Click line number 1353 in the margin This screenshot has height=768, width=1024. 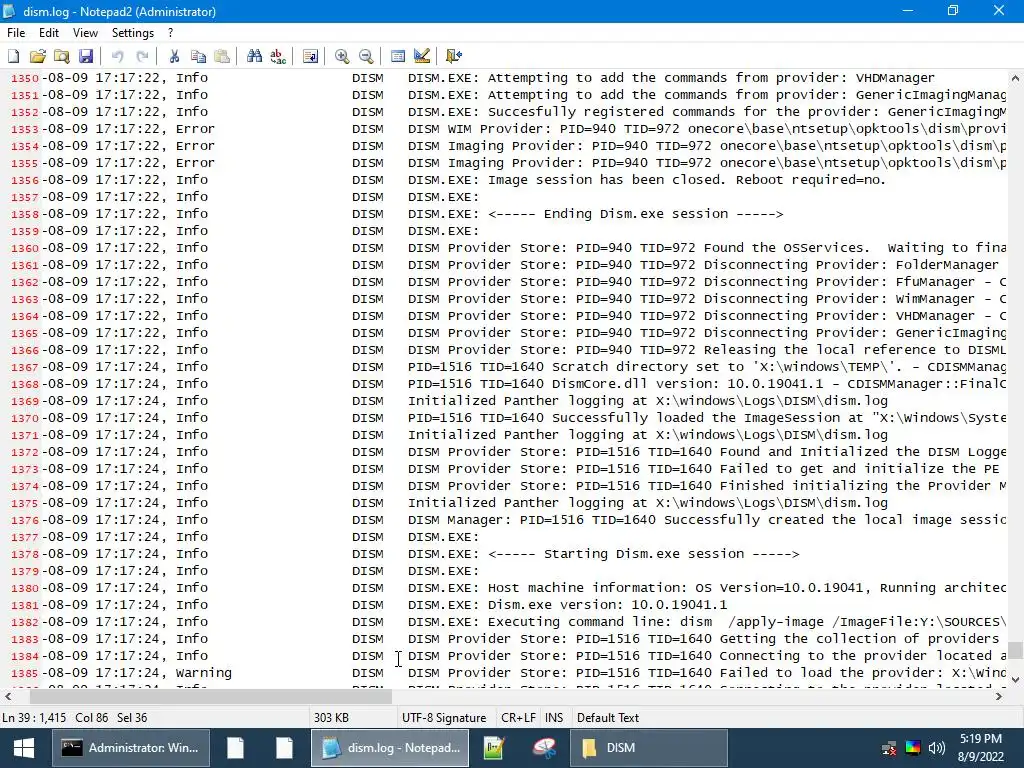pos(25,129)
